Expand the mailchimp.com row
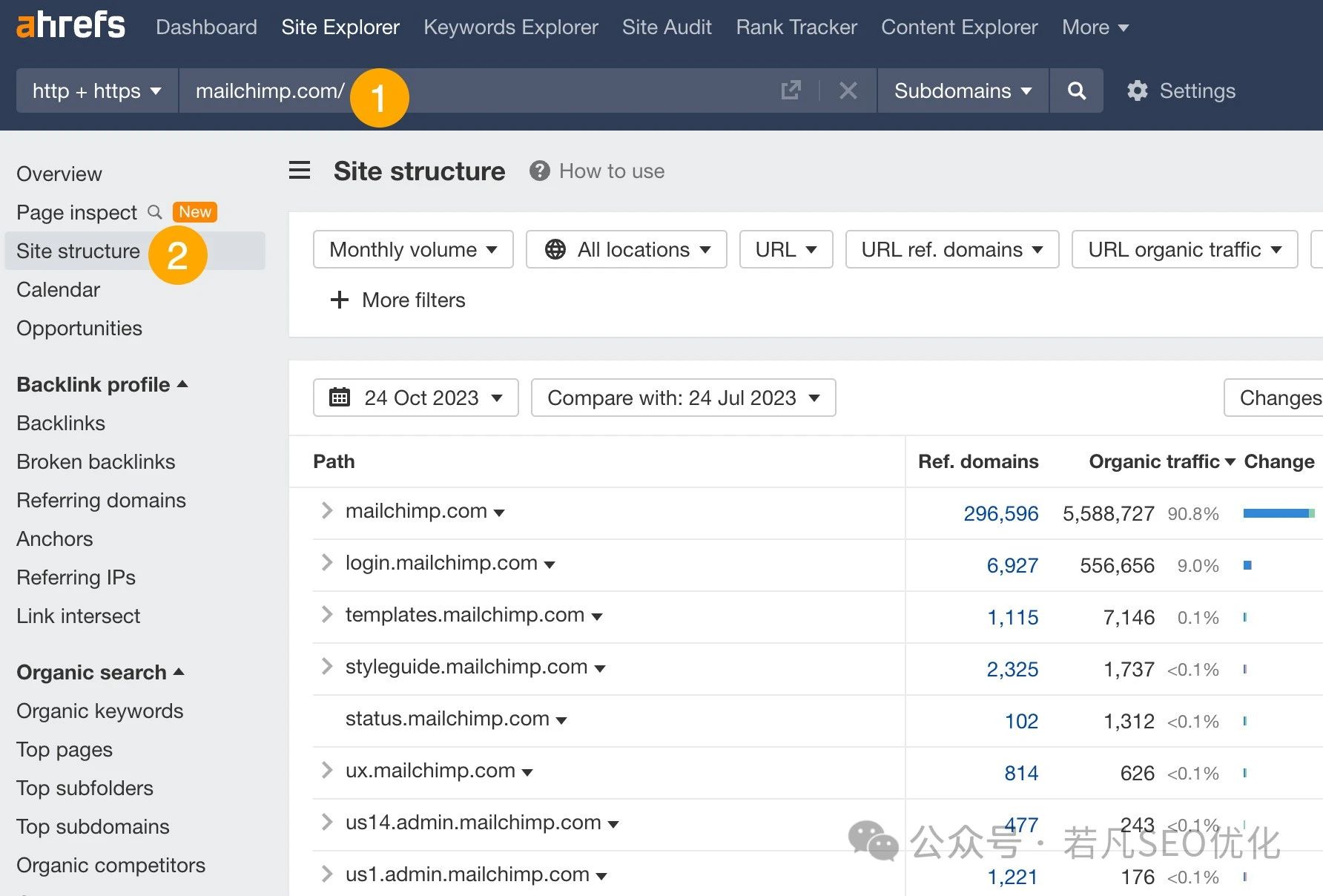Image resolution: width=1323 pixels, height=896 pixels. tap(326, 510)
